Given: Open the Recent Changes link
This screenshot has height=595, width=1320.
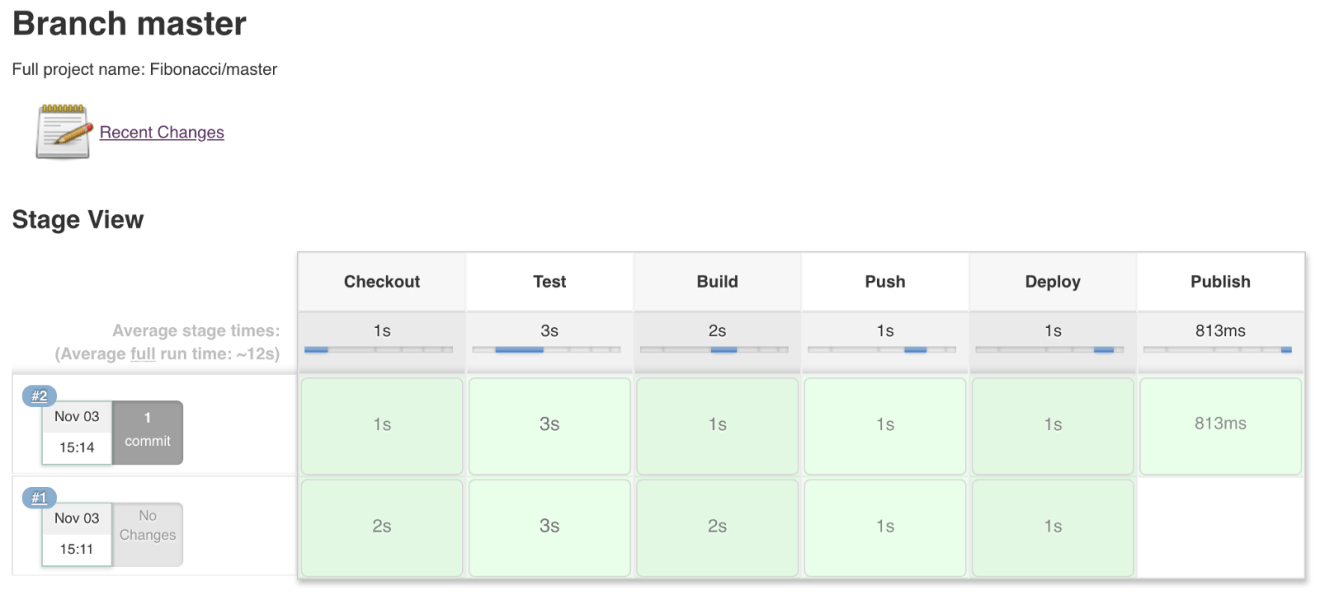Looking at the screenshot, I should tap(162, 132).
